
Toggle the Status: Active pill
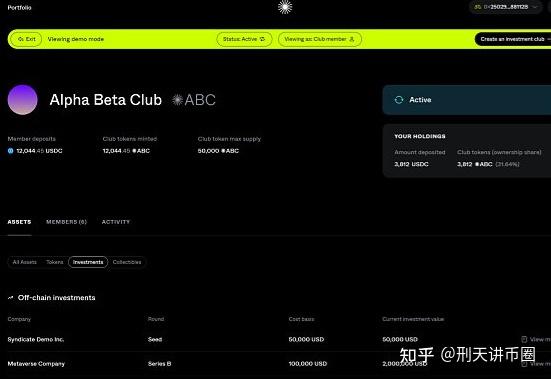[x=244, y=39]
